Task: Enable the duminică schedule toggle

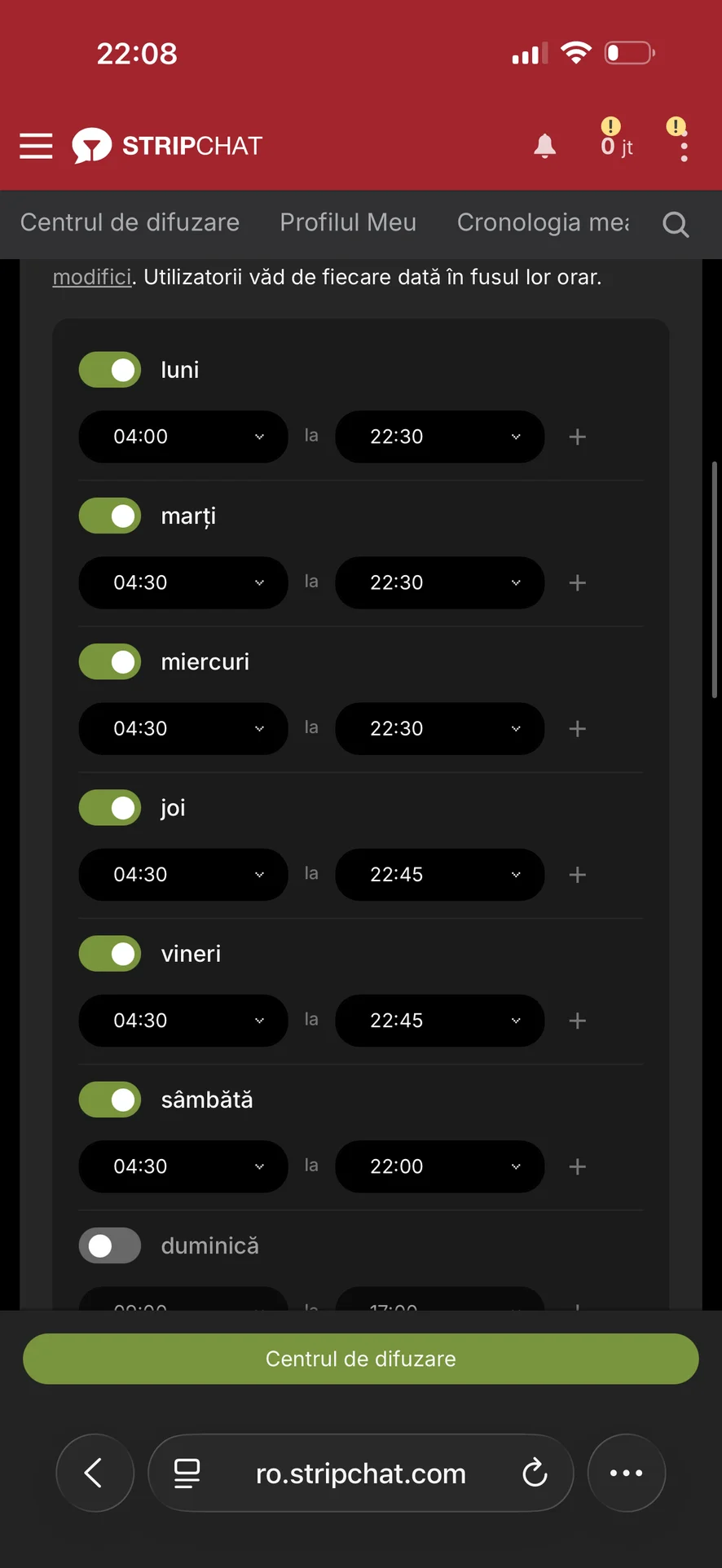Action: (110, 1245)
